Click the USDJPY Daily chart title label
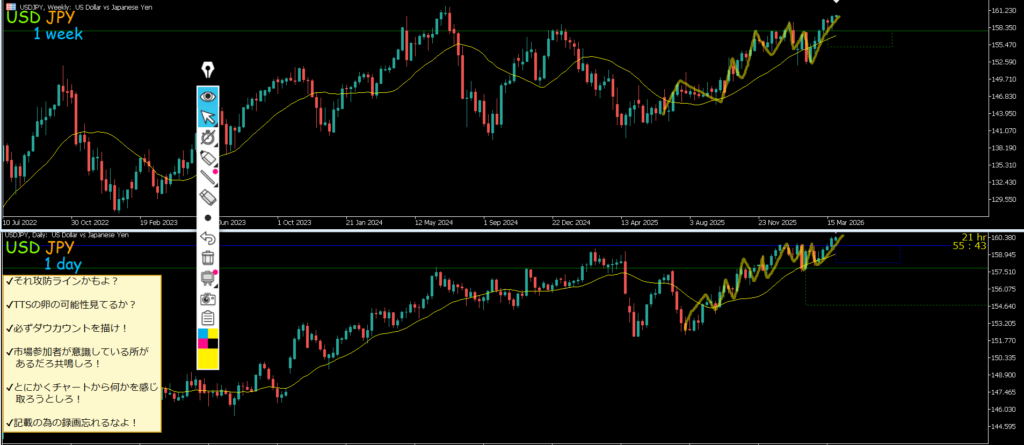The width and height of the screenshot is (1024, 445). pos(66,235)
